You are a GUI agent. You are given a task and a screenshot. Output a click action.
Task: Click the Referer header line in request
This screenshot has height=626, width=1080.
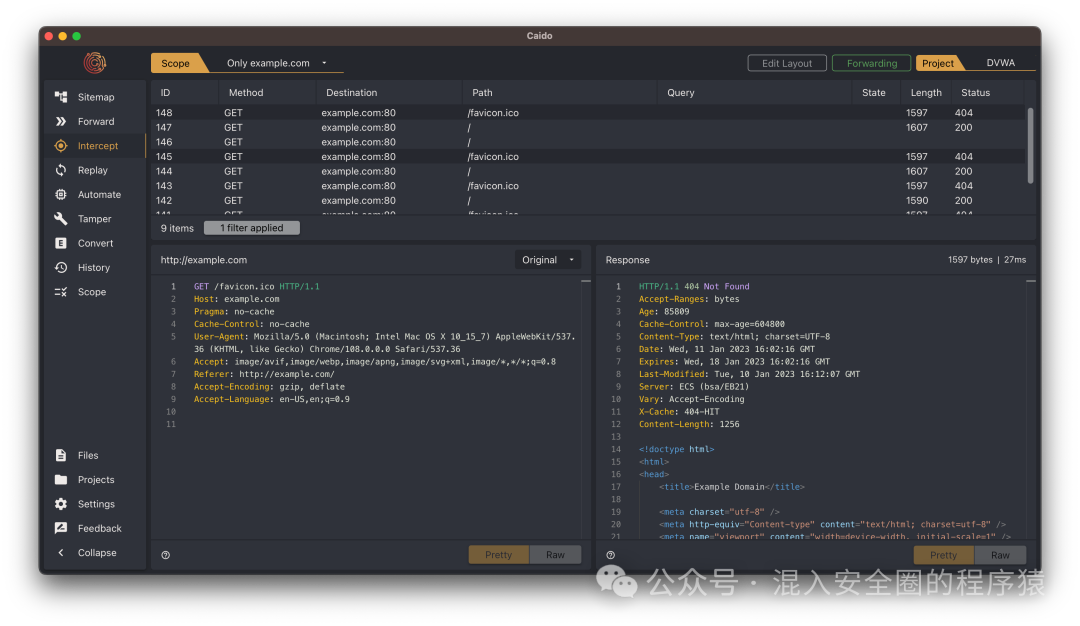coord(264,374)
